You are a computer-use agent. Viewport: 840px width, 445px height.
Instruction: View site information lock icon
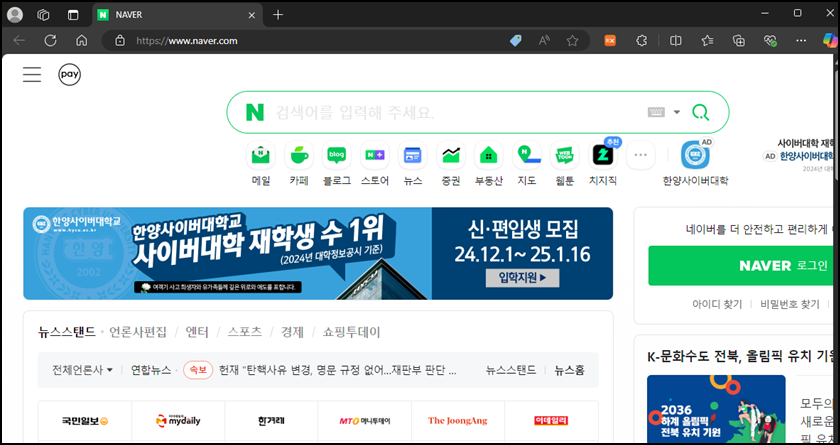pos(120,41)
